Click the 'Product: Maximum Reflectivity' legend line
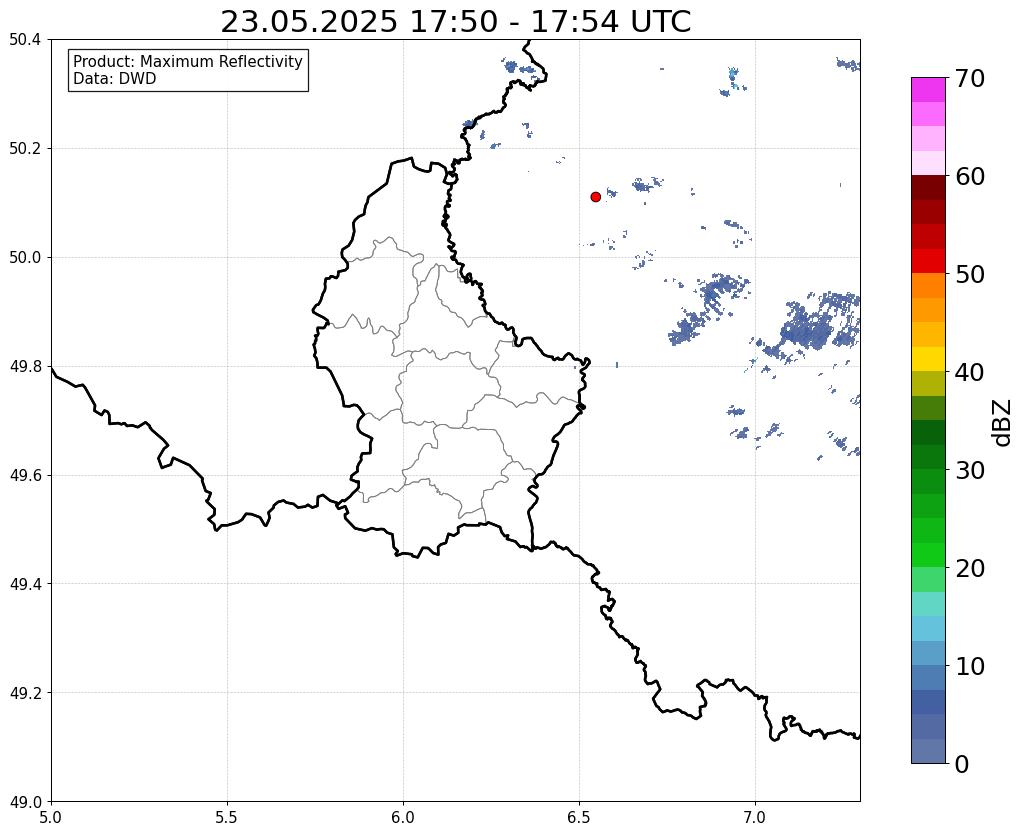Image resolution: width=1023 pixels, height=834 pixels. 188,61
